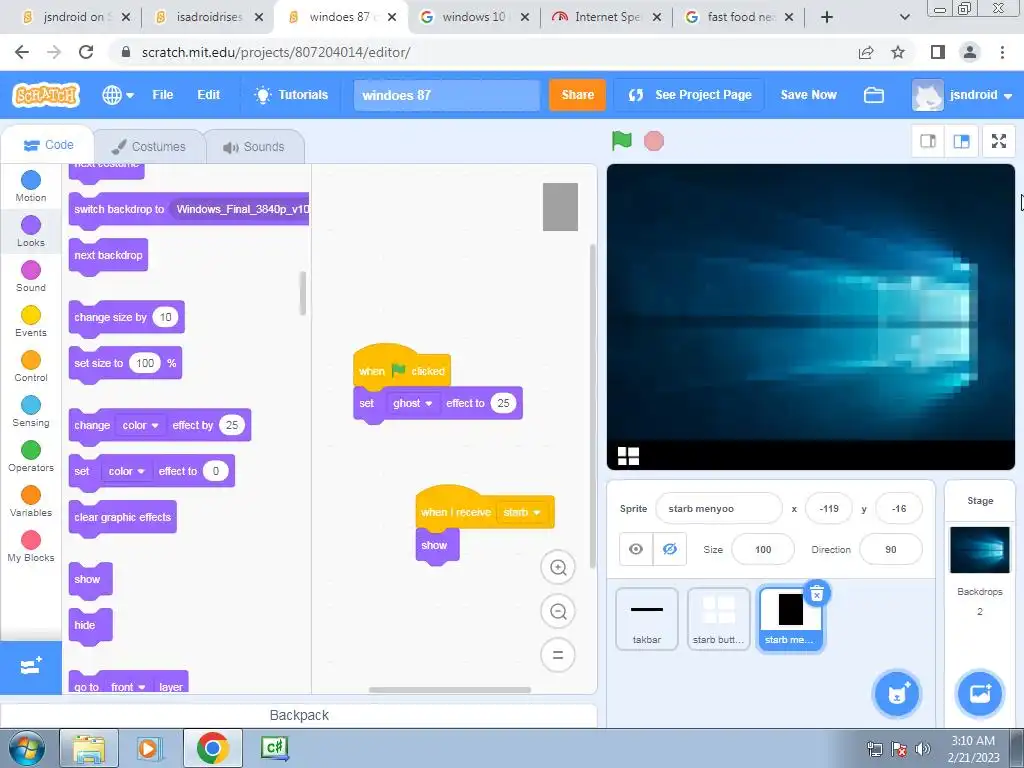Click the orange Share button
The width and height of the screenshot is (1024, 768).
coord(577,95)
